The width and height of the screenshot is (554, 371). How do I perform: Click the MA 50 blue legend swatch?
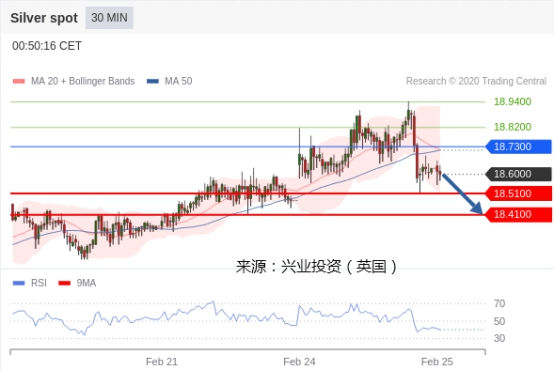[153, 81]
